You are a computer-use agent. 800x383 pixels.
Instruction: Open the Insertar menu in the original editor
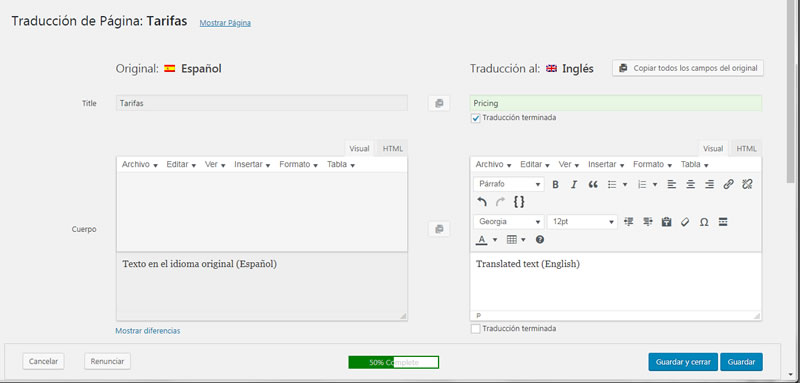pos(253,165)
